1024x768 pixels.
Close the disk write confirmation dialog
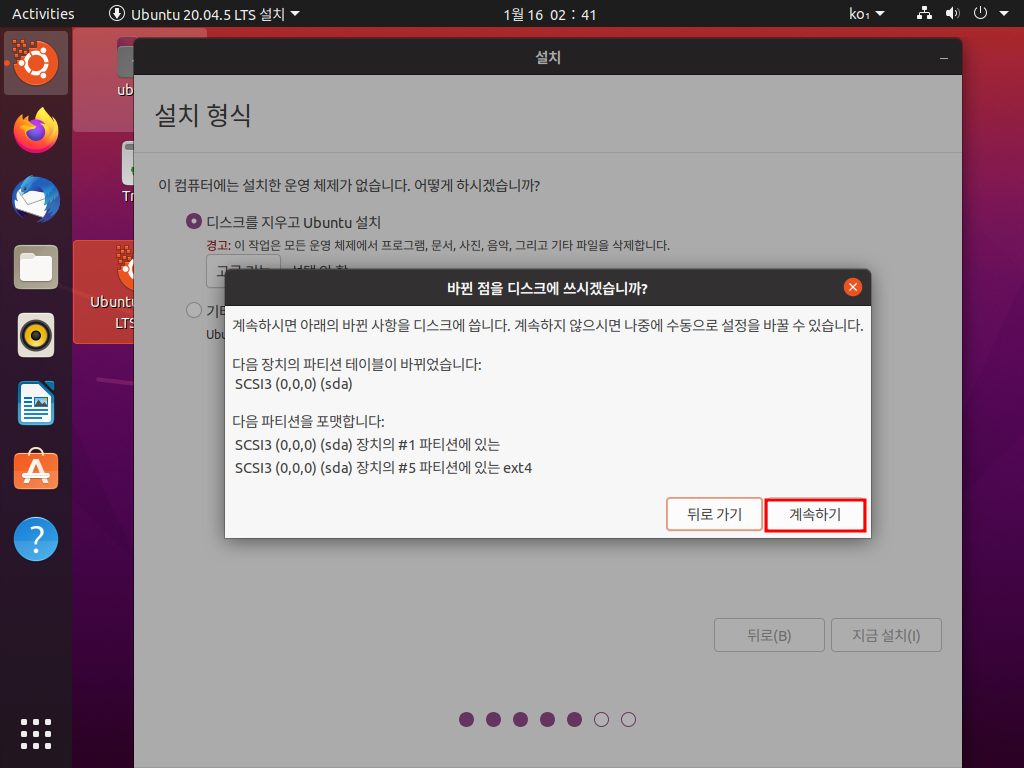pos(852,287)
